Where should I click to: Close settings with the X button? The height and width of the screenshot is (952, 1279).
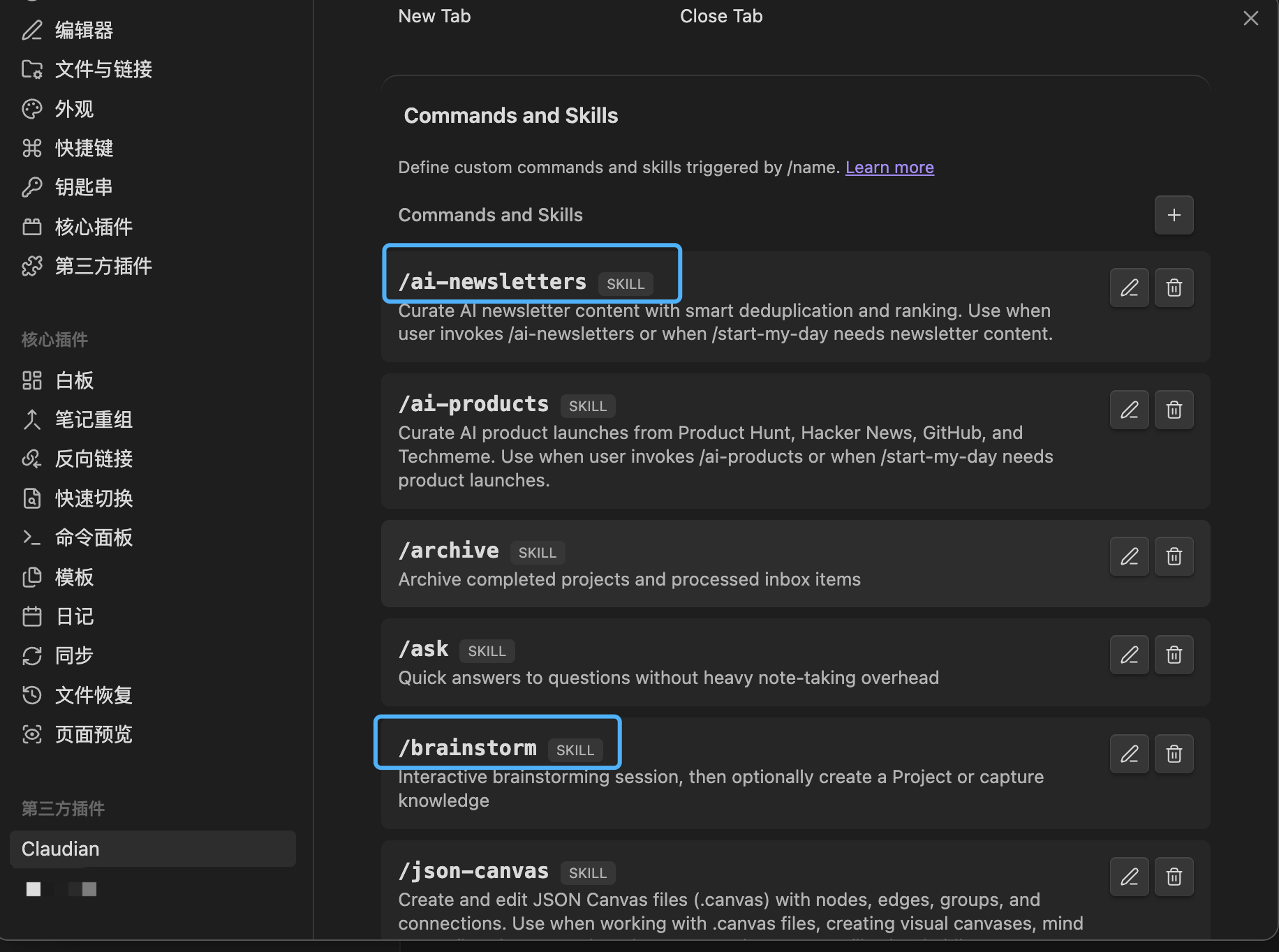point(1250,17)
